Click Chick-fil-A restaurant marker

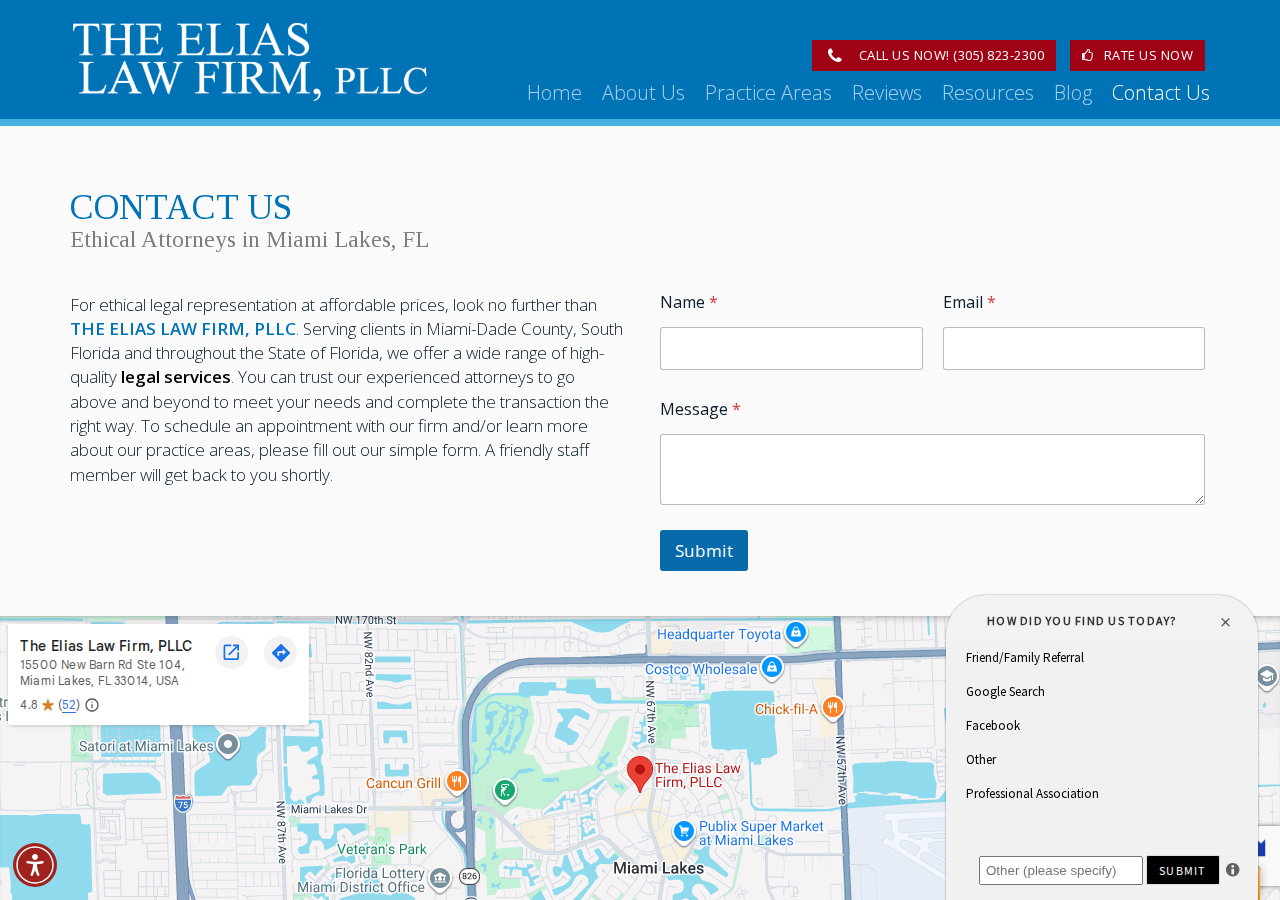click(x=833, y=707)
